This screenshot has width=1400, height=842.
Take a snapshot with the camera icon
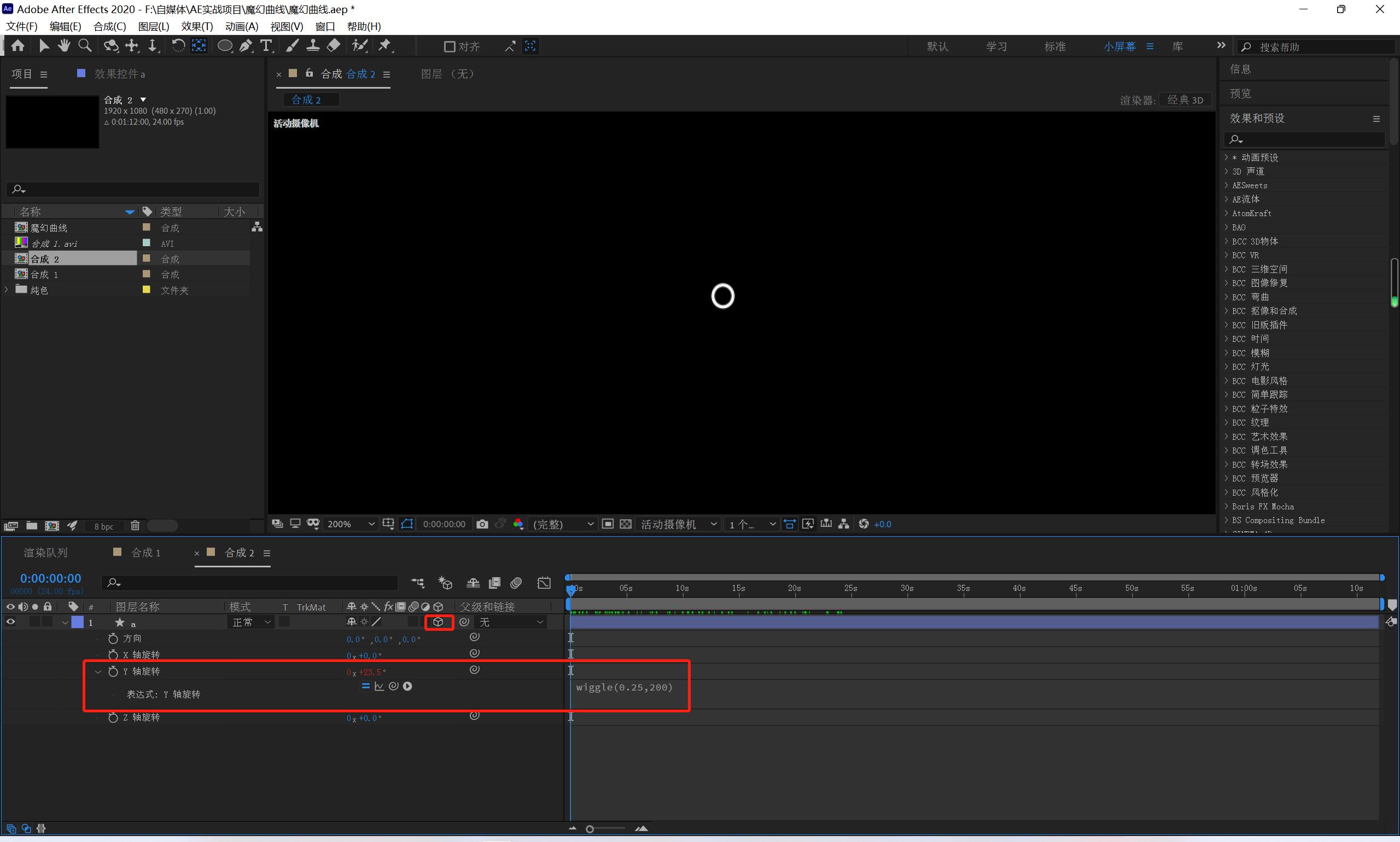[x=482, y=524]
